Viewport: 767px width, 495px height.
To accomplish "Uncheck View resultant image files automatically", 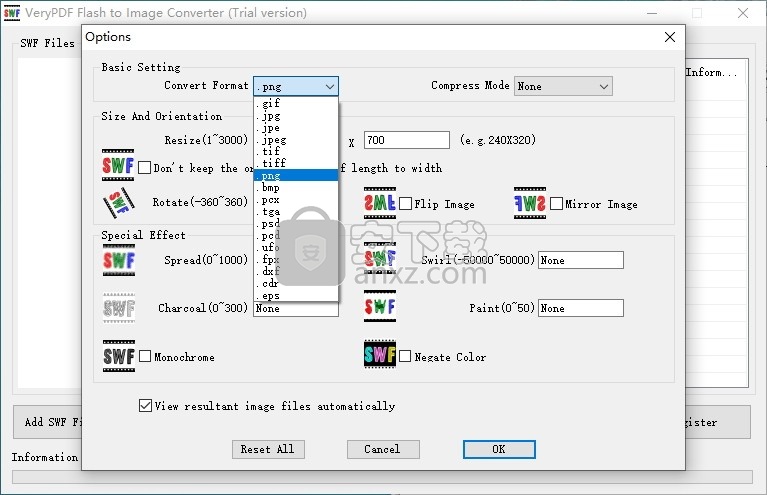I will point(145,405).
